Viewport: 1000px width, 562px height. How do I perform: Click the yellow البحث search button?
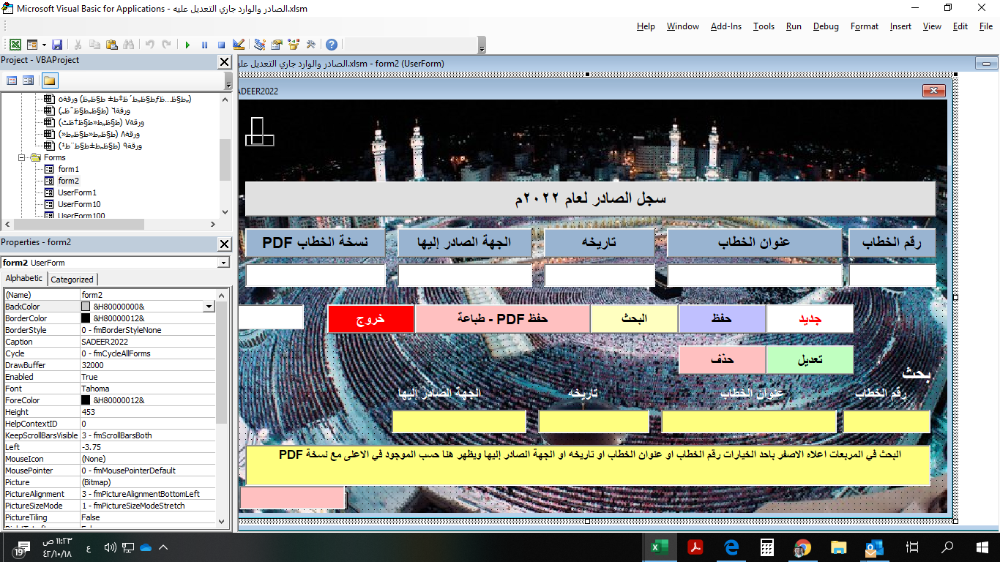click(x=634, y=319)
